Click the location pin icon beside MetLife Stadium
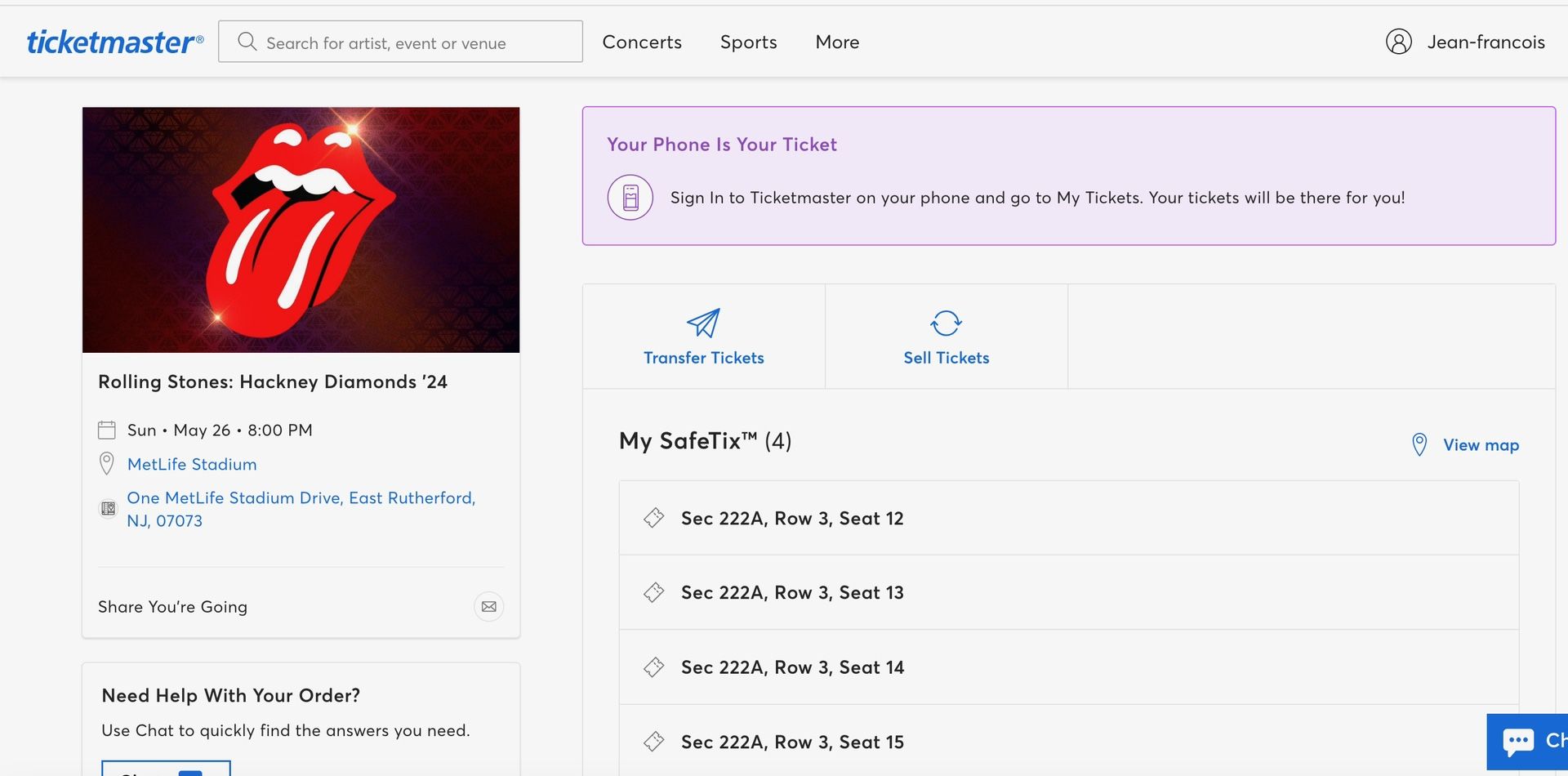The width and height of the screenshot is (1568, 776). click(107, 463)
